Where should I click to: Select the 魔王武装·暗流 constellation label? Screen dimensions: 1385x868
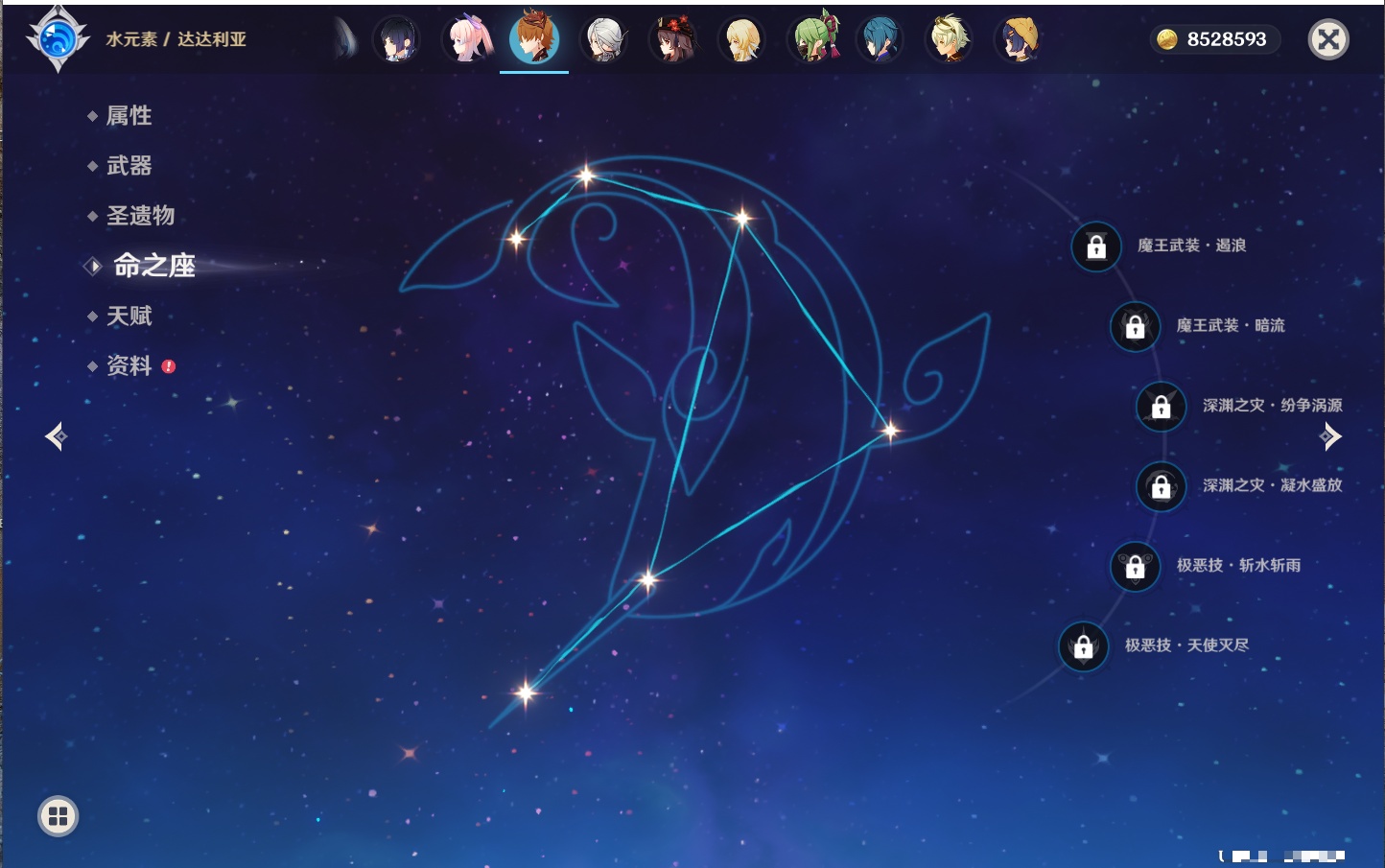(x=1230, y=326)
